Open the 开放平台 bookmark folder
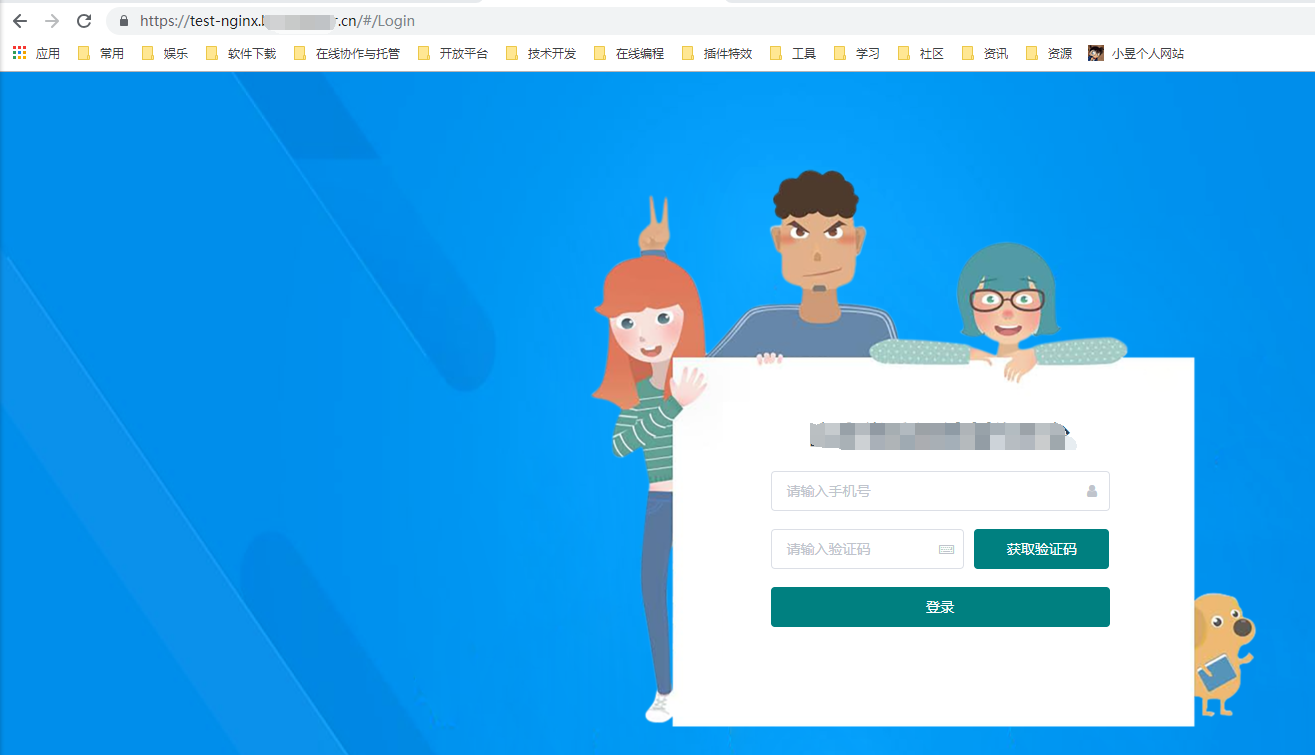The width and height of the screenshot is (1315, 755). click(x=453, y=54)
